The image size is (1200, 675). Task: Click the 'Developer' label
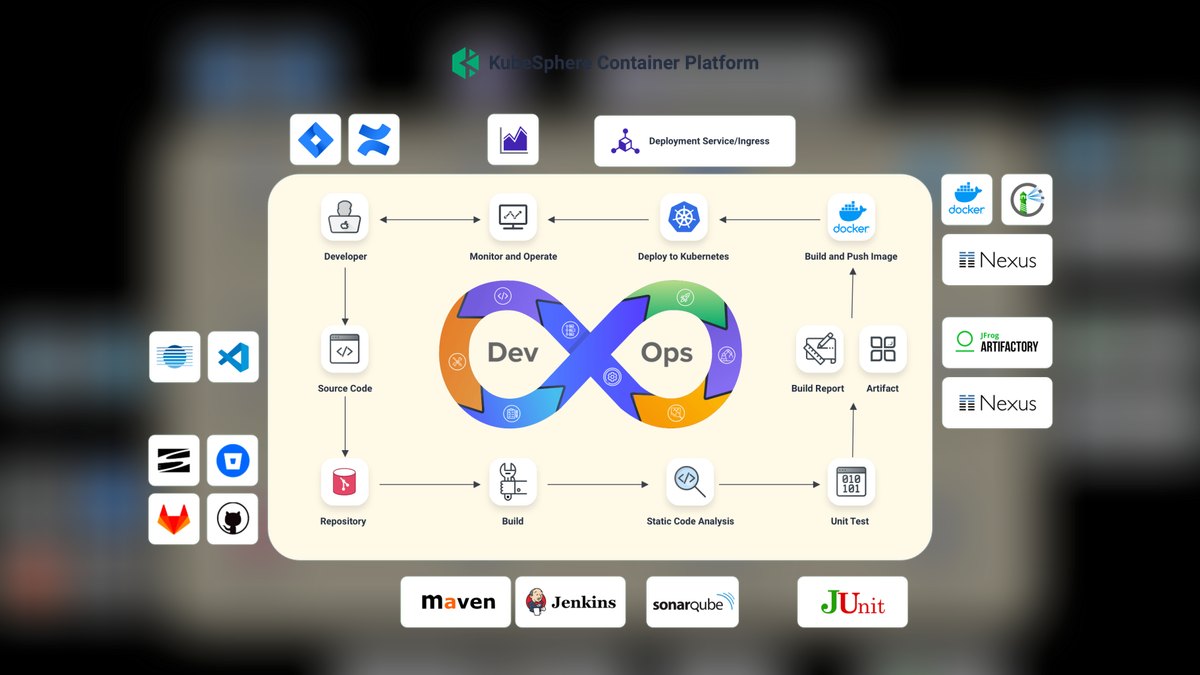345,257
